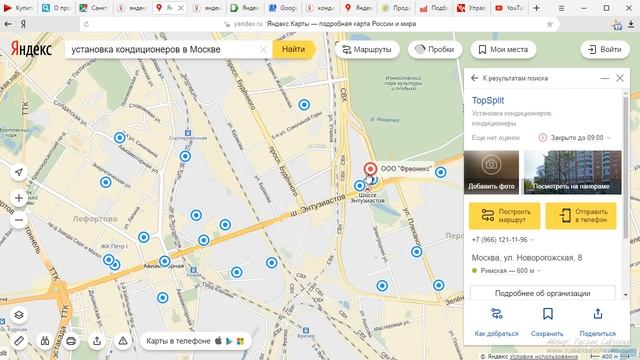Zoom in with the plus button
Screen dimensions: 640x360
pos(19,198)
